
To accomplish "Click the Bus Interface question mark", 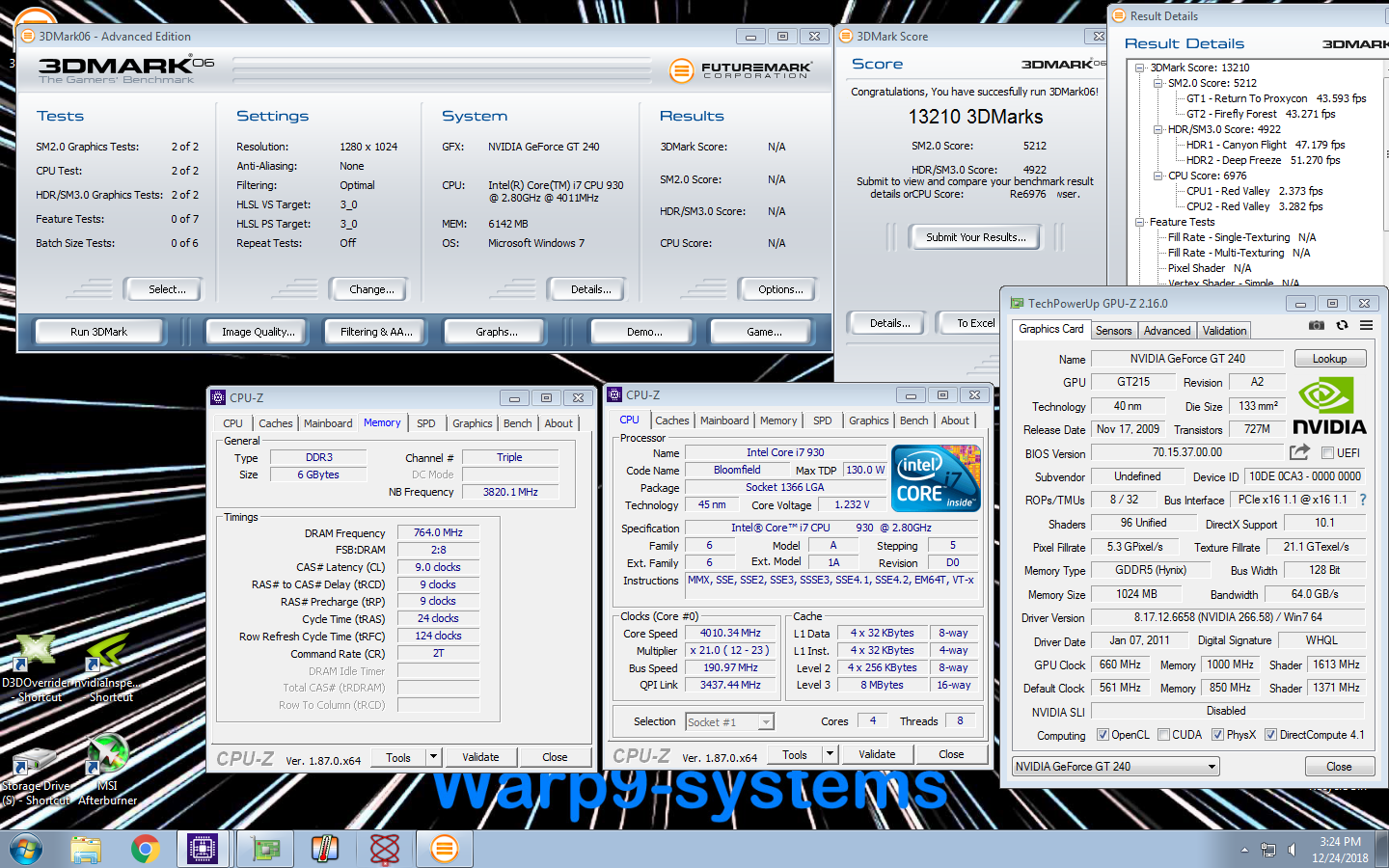I will click(1363, 500).
